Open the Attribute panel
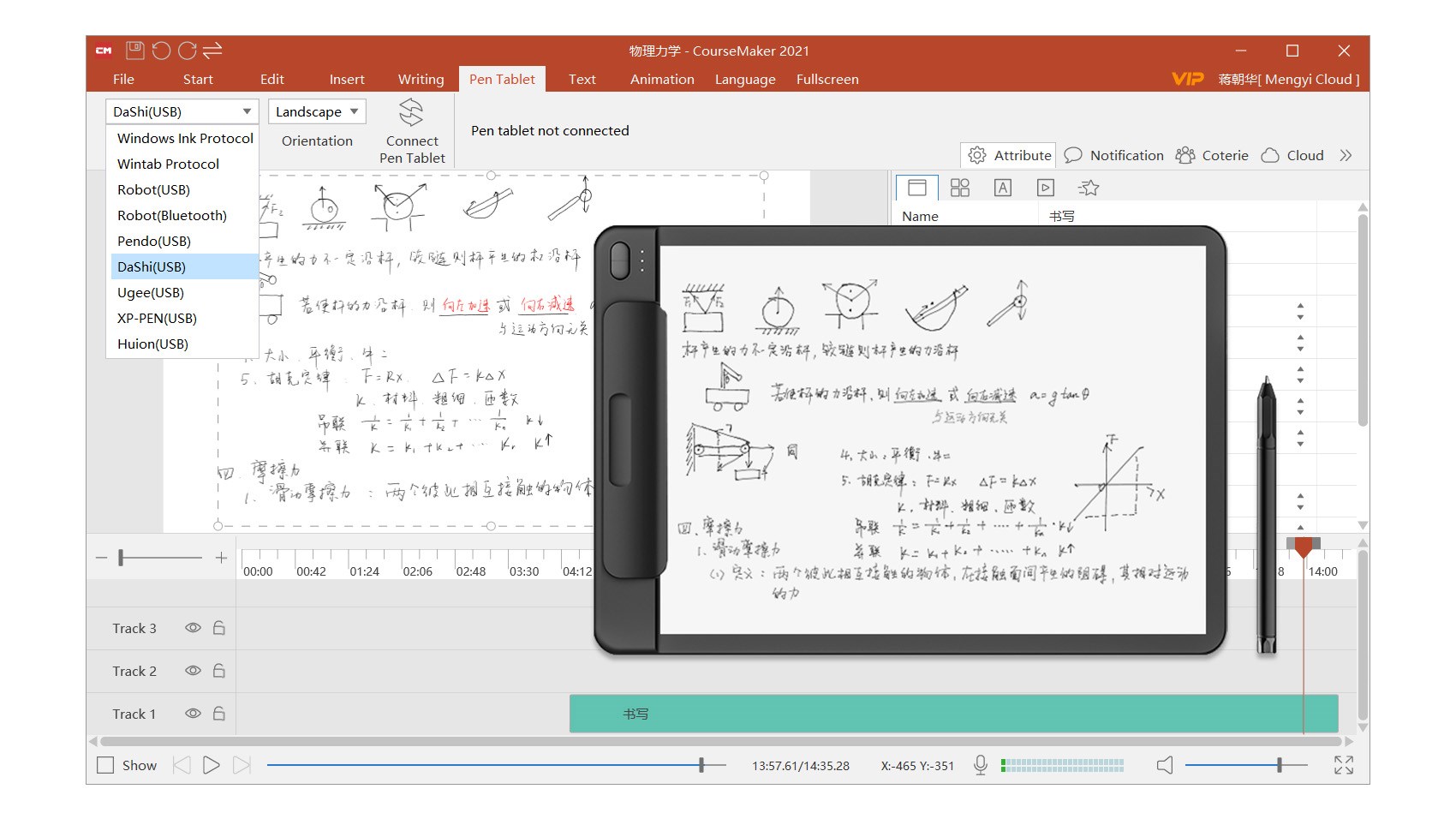Screen dimensions: 1456x819 pos(1009,155)
